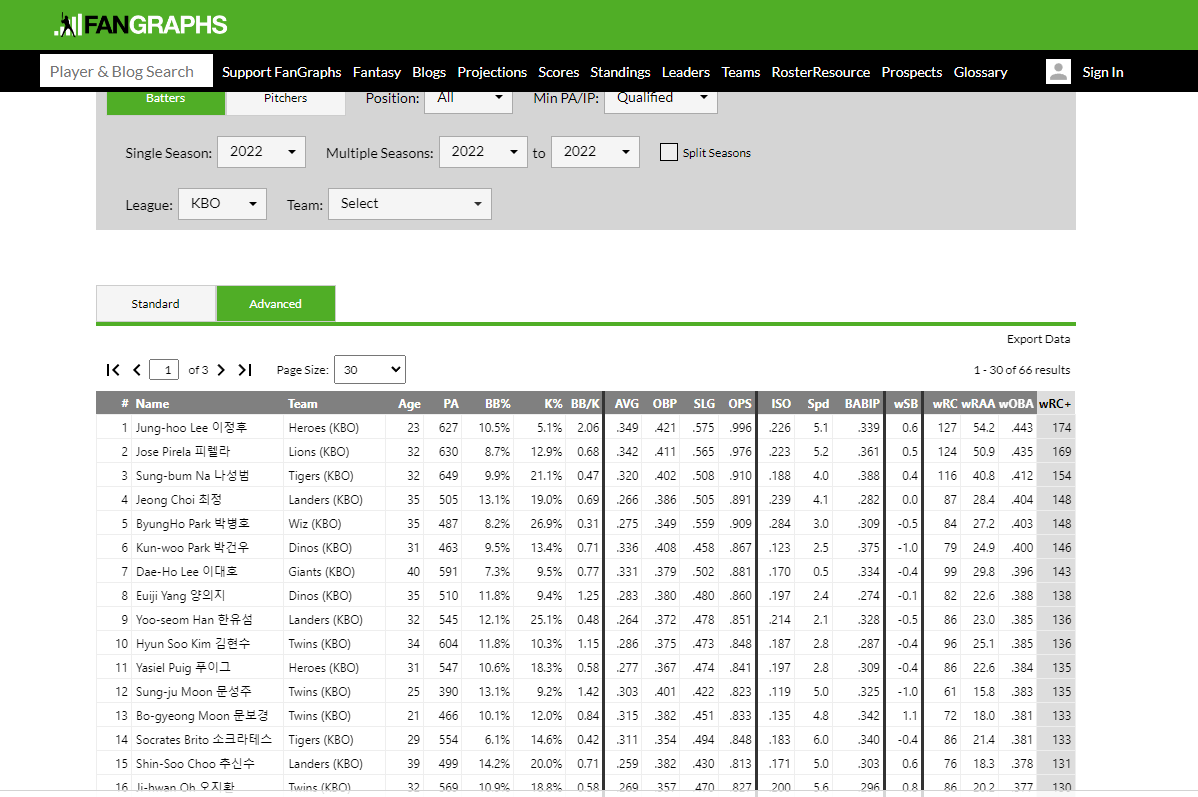
Task: Sort table by AVG column header
Action: point(627,403)
